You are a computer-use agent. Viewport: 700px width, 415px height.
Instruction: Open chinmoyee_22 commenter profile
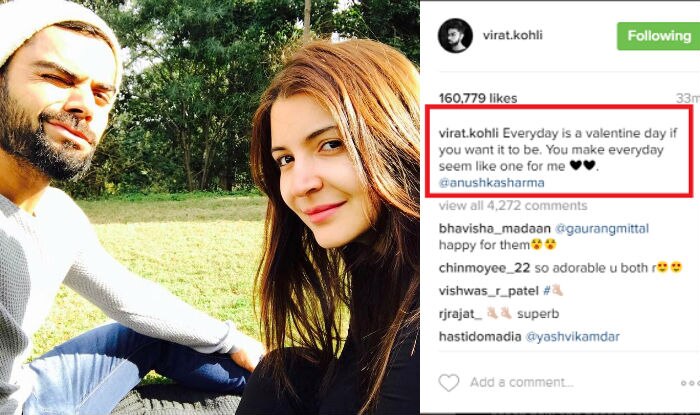484,268
